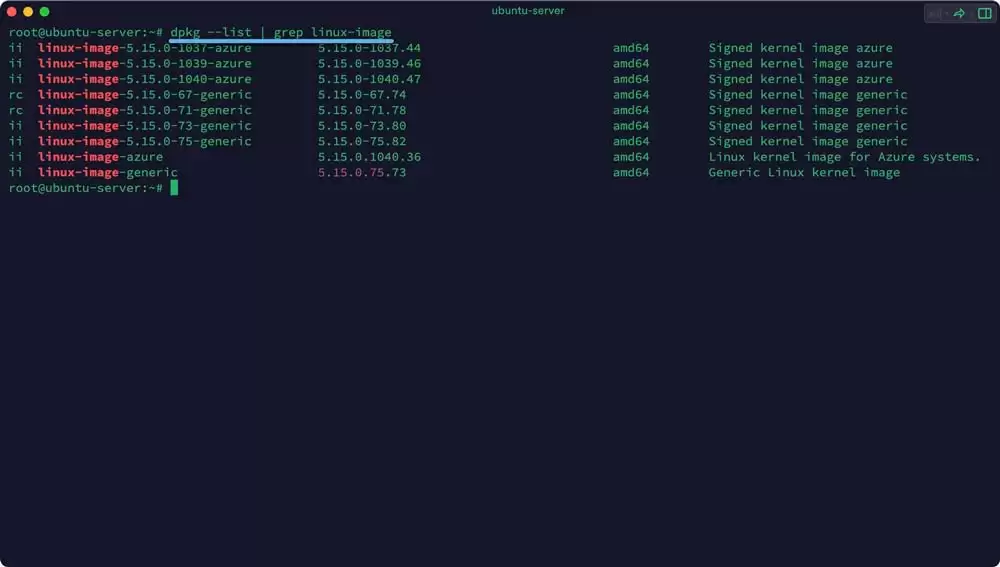Click version 5.15.0-73.80
The width and height of the screenshot is (1000, 567).
tap(362, 126)
